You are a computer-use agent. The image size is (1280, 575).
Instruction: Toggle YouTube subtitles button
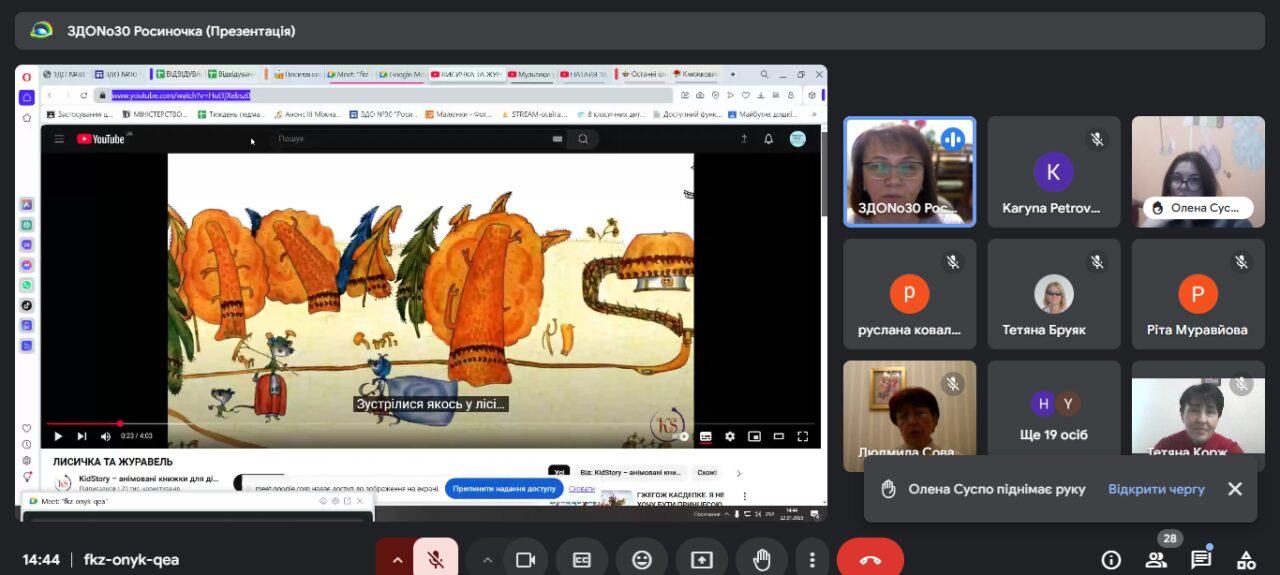(706, 436)
